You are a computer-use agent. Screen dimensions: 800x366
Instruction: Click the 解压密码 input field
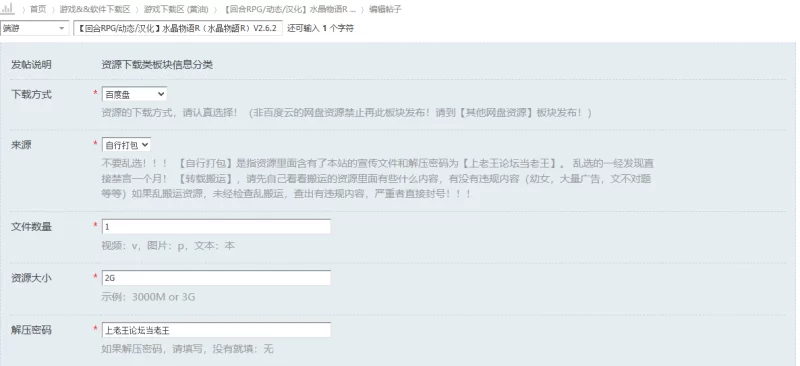(x=216, y=330)
